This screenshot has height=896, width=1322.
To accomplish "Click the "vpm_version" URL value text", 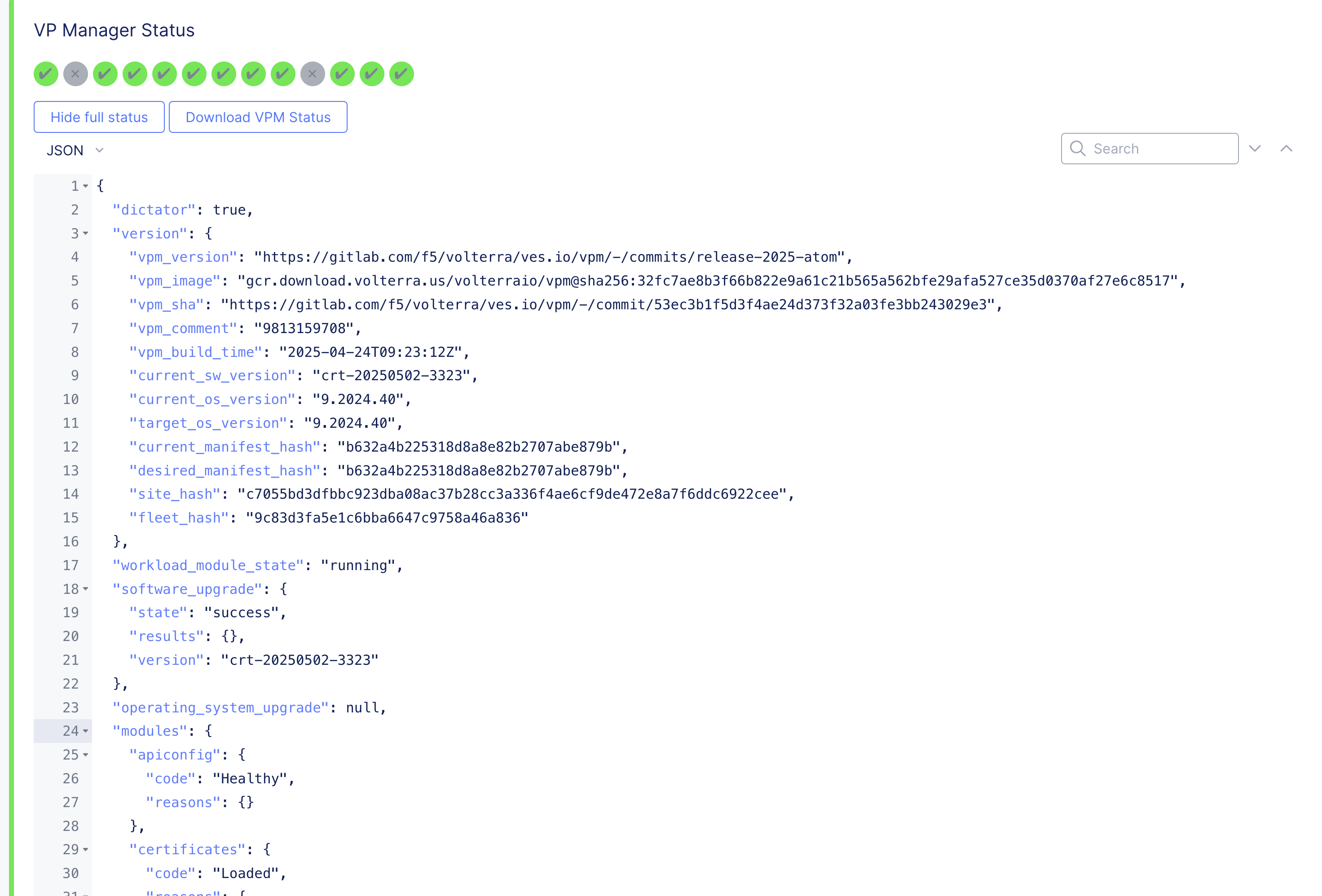I will pyautogui.click(x=549, y=258).
